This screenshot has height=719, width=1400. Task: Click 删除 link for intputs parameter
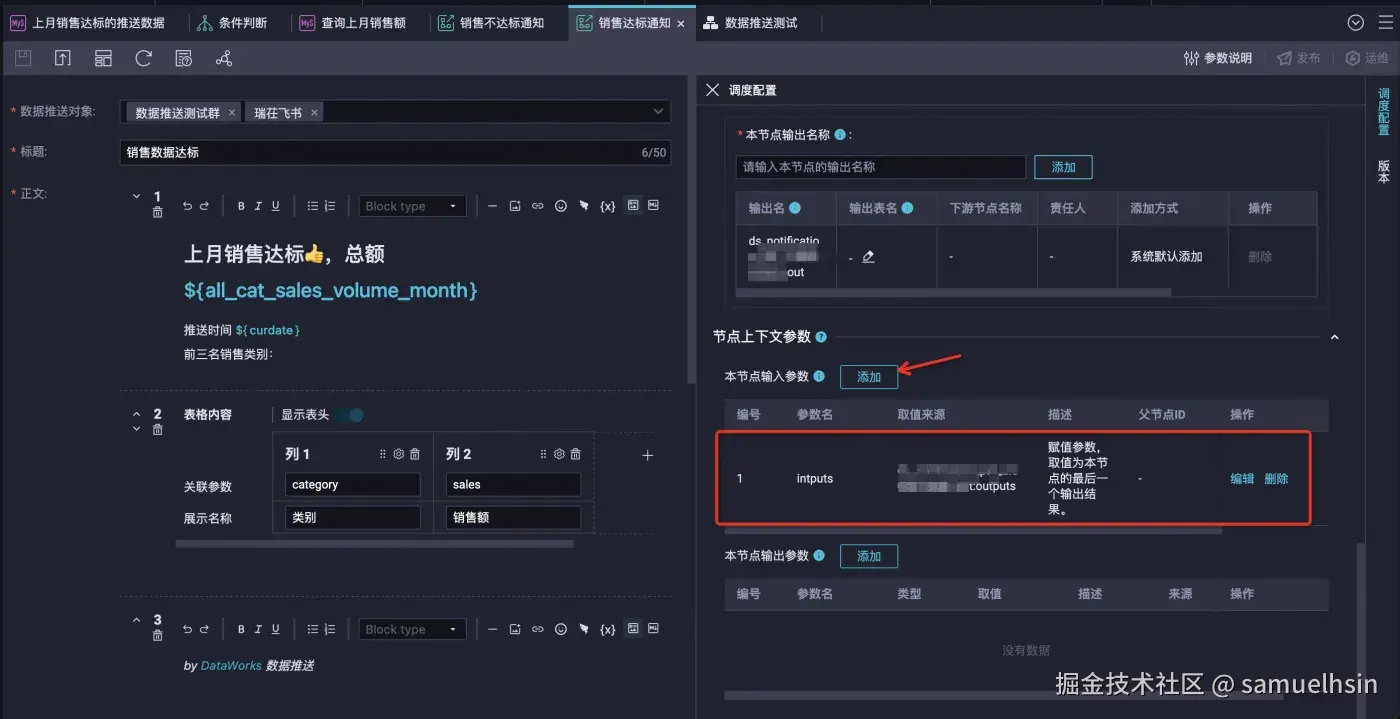1276,479
